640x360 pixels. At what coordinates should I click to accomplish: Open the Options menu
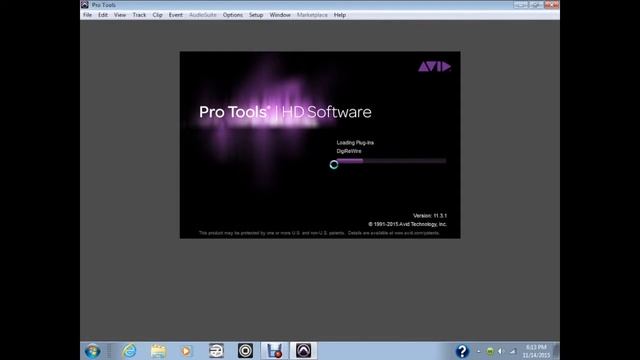pyautogui.click(x=233, y=15)
